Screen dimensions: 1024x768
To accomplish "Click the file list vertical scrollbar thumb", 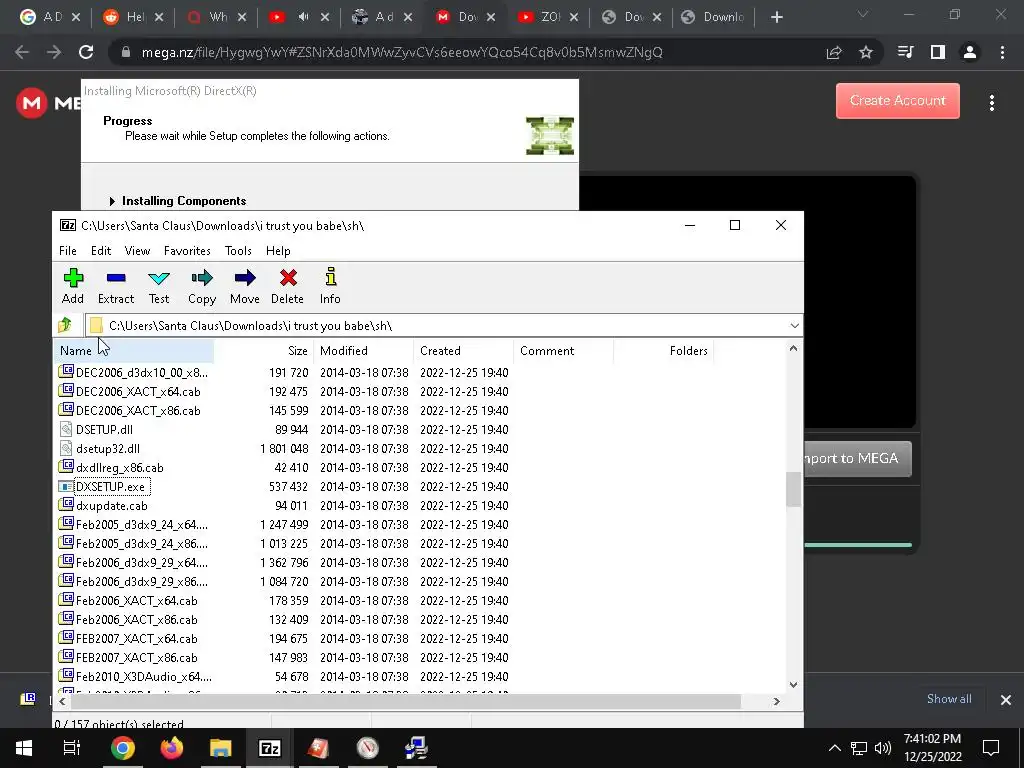I will pyautogui.click(x=793, y=488).
